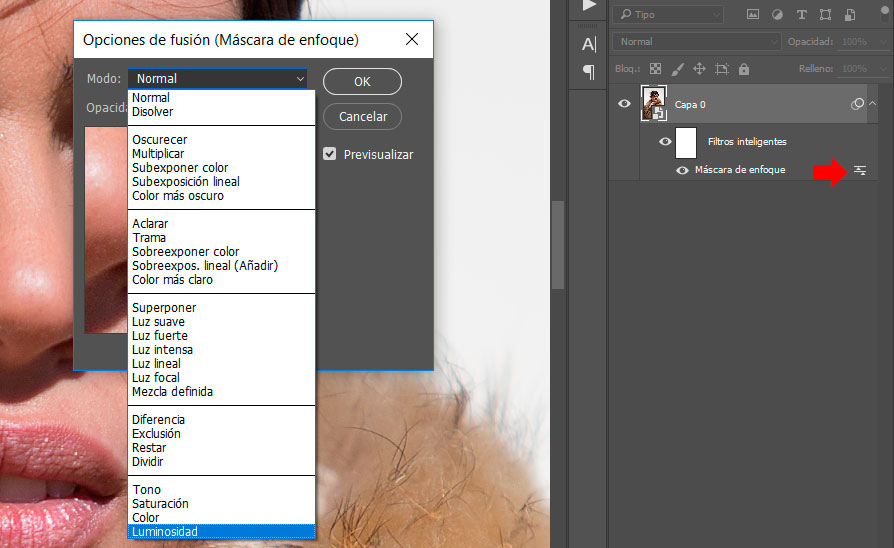Toggle the Previsualizar checkbox
The height and width of the screenshot is (548, 894).
click(330, 154)
